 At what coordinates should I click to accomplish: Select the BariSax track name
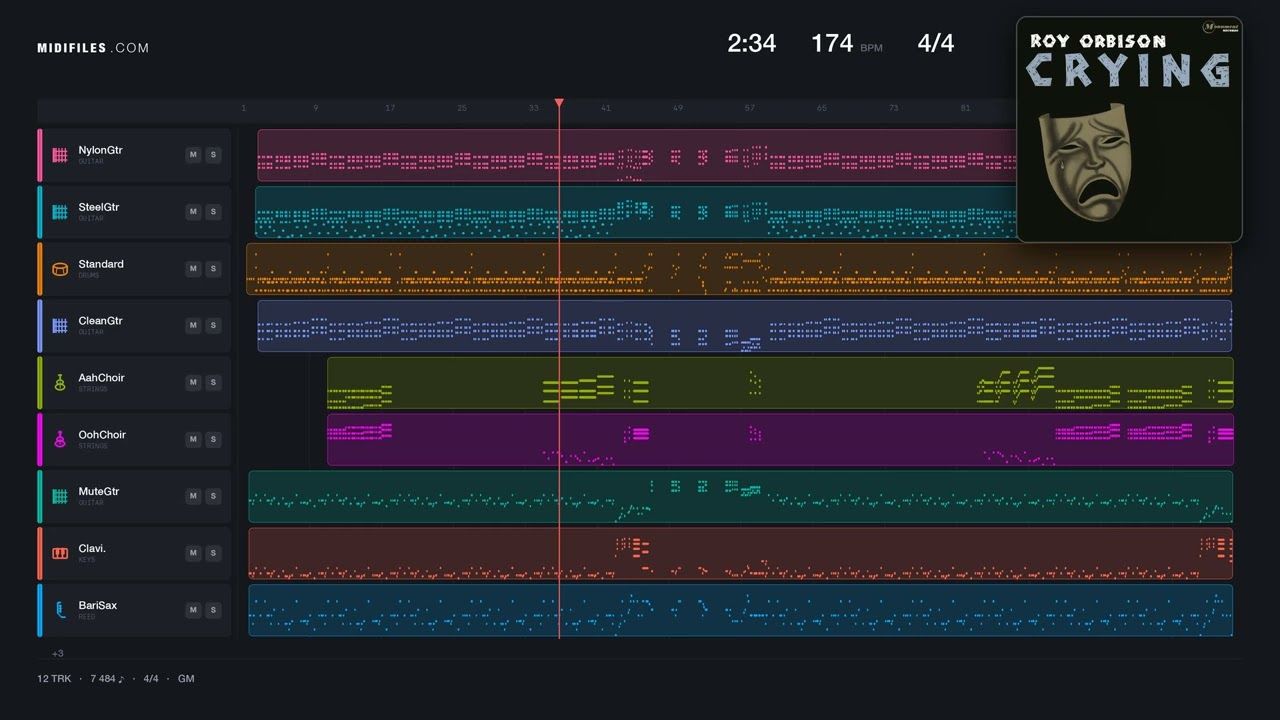tap(97, 606)
